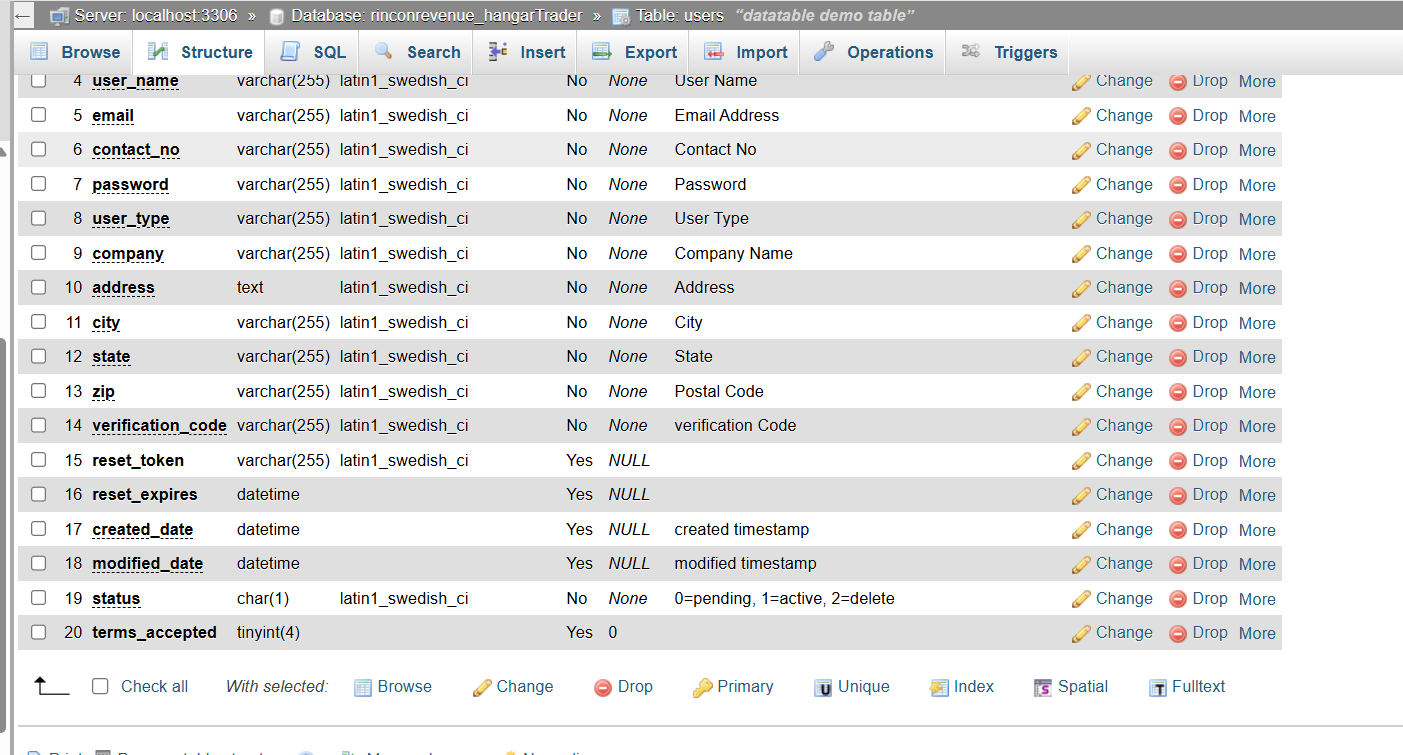Click the Index icon in bottom actions
Viewport: 1403px width, 755px height.
939,687
